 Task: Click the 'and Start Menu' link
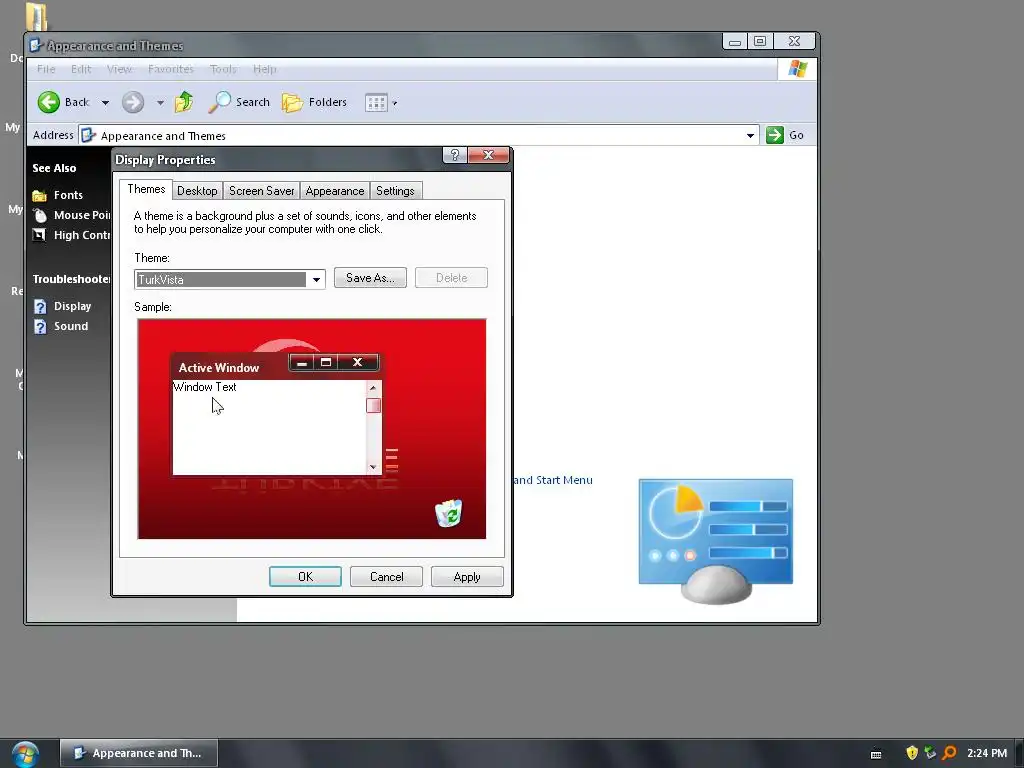point(553,480)
